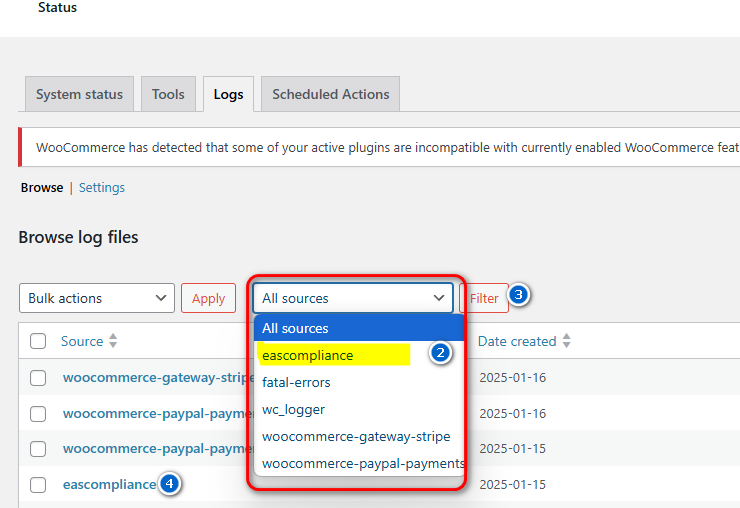Select eascompliance from the sources list
740x508 pixels.
coord(307,355)
